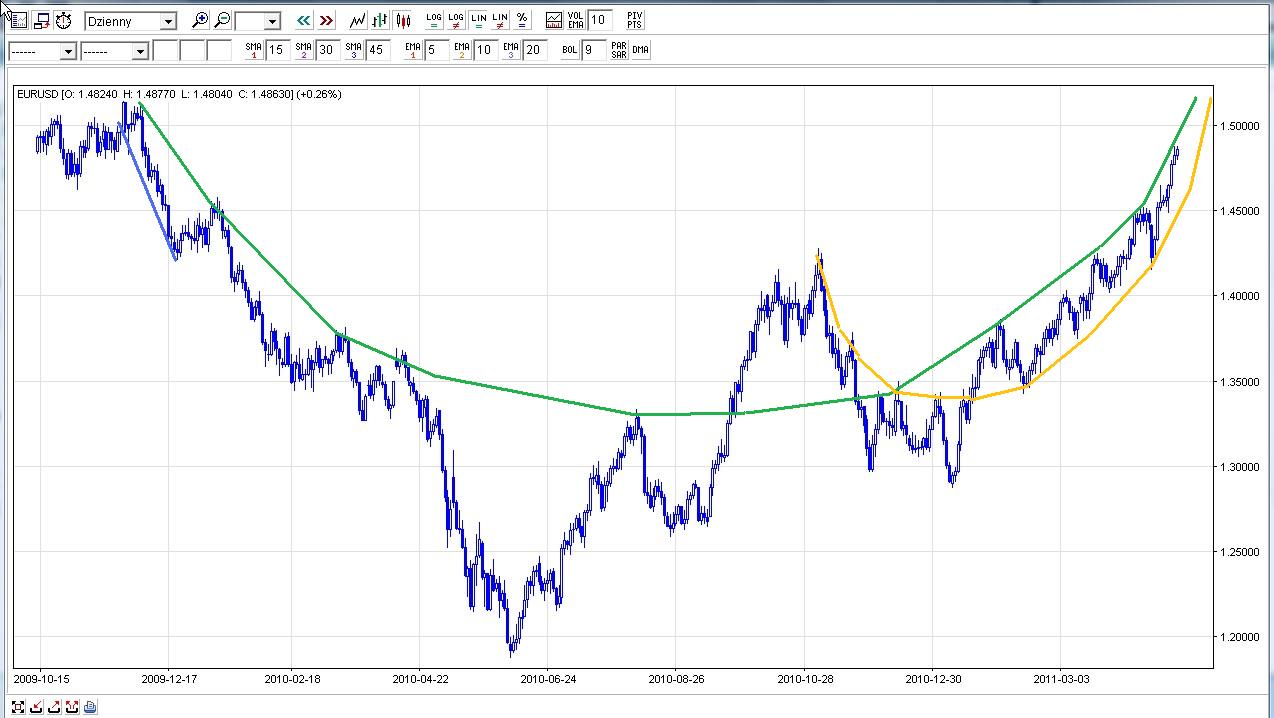Click the PIV PTS pivot points button

pos(634,20)
